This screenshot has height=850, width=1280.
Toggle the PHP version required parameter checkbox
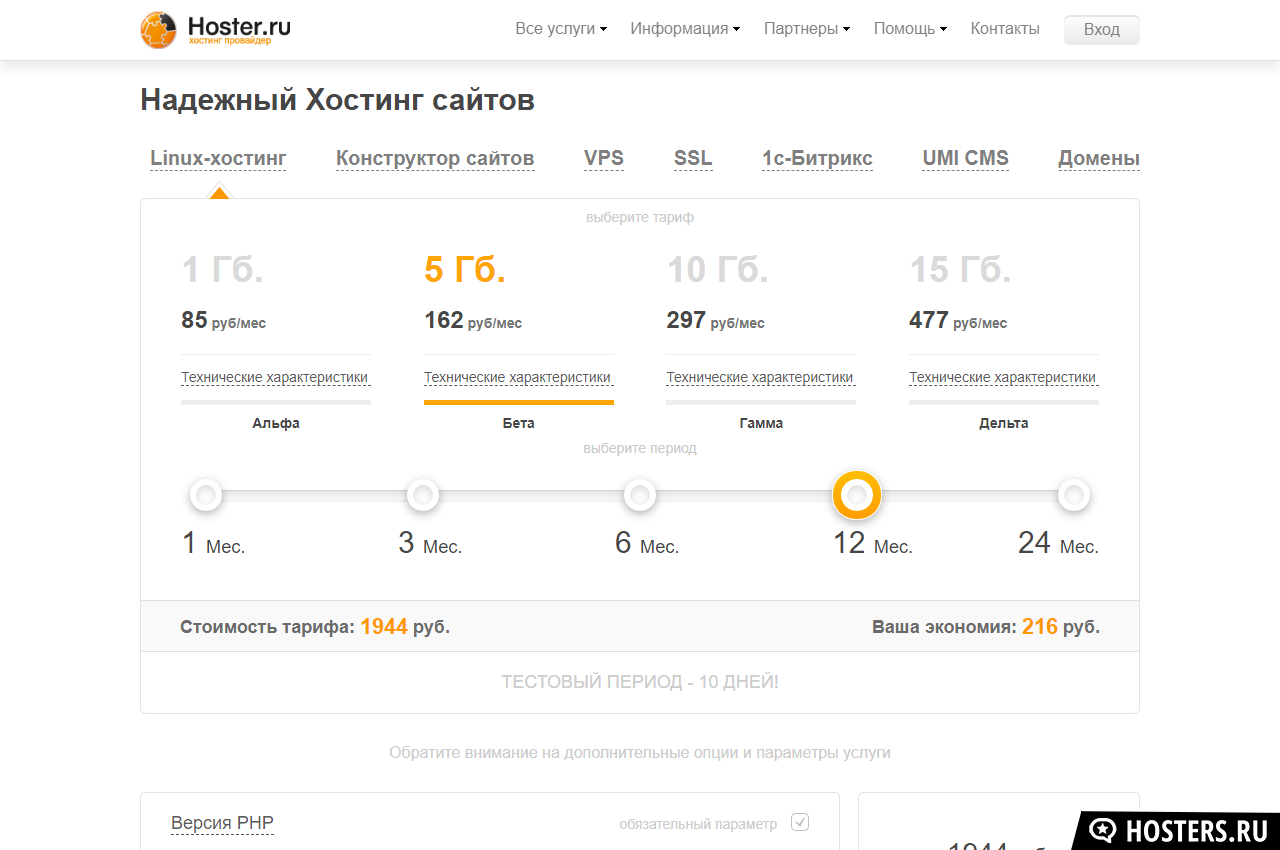tap(800, 822)
